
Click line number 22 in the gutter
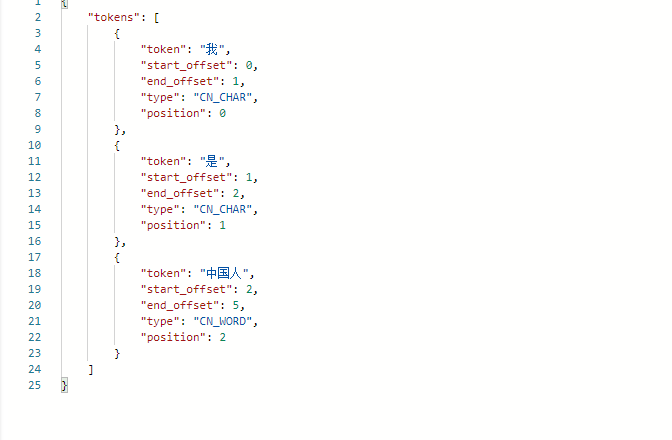point(35,337)
